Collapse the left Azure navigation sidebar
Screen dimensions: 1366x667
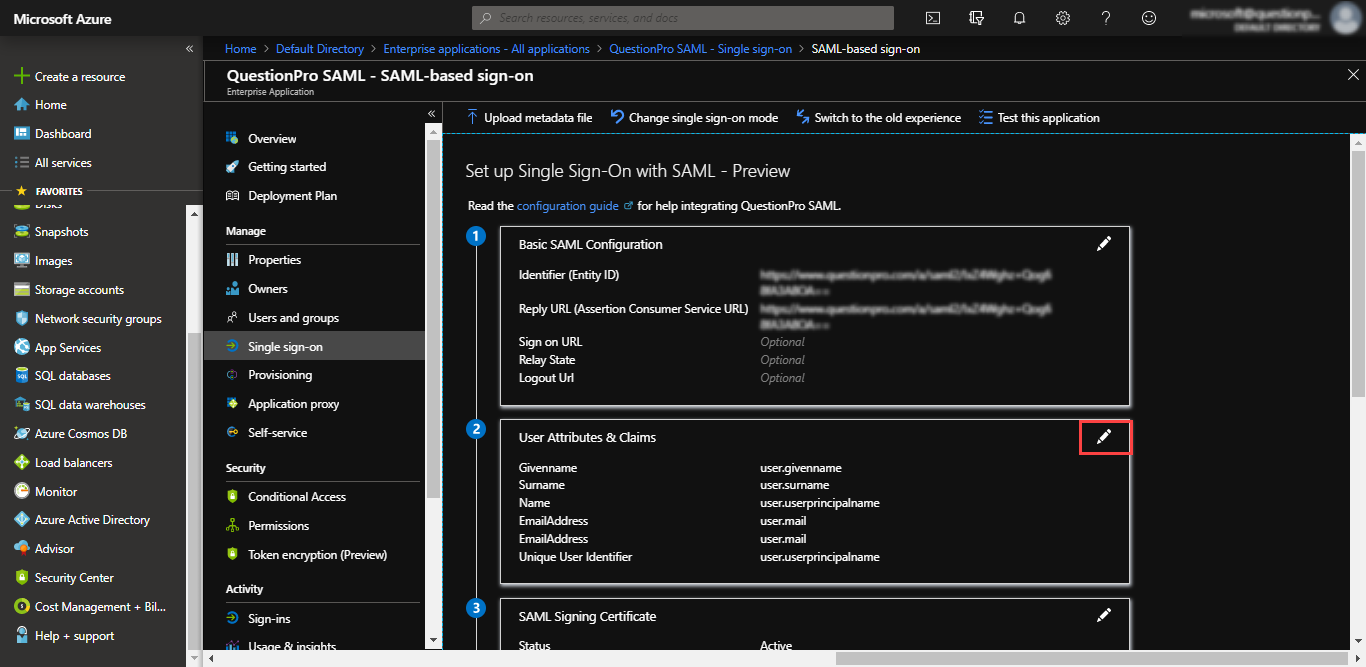pos(189,49)
